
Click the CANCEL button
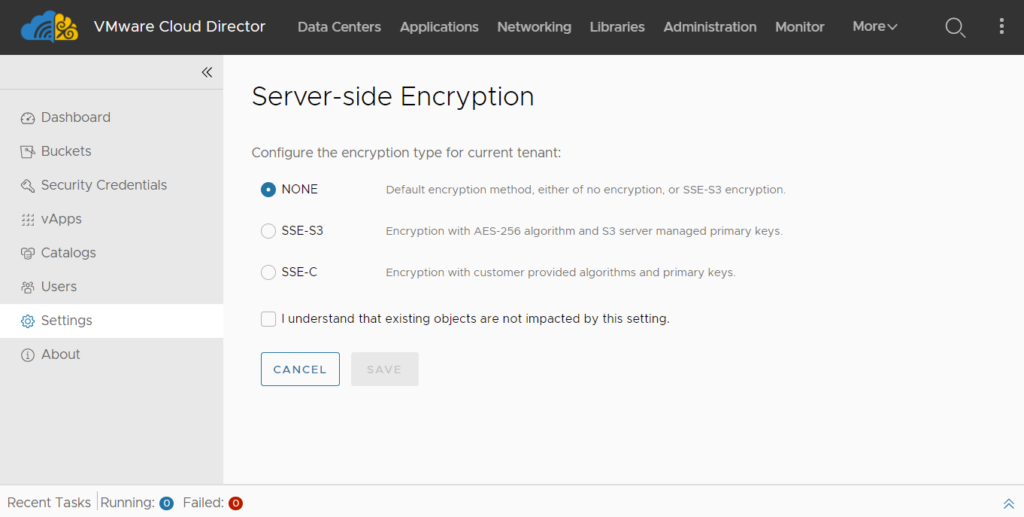click(300, 369)
